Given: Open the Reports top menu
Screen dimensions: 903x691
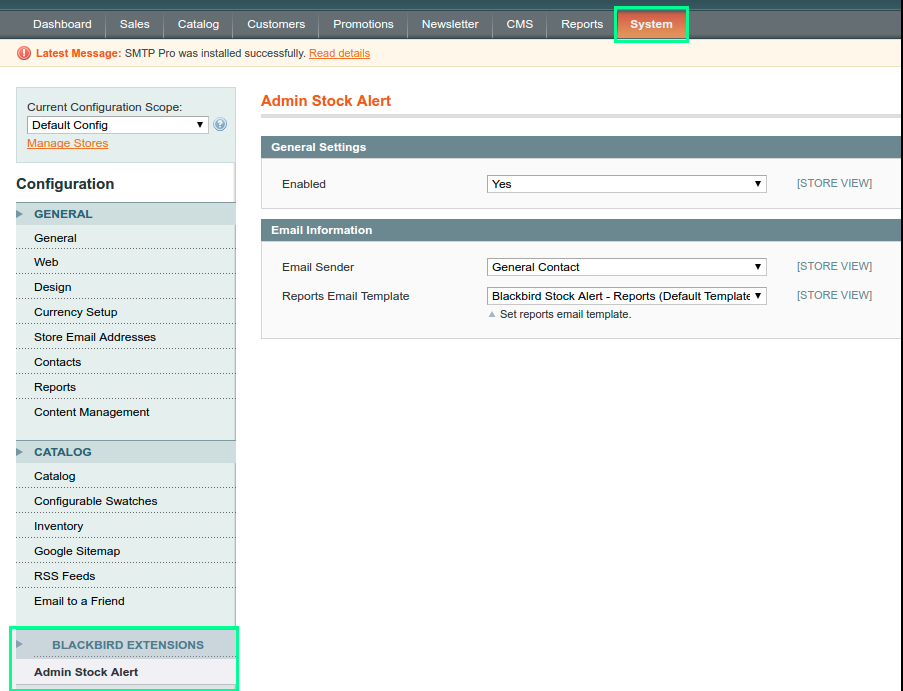Looking at the screenshot, I should pos(582,24).
